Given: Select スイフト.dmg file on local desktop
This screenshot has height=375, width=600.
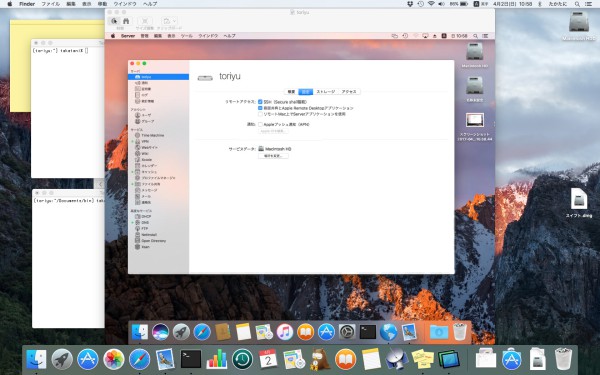Looking at the screenshot, I should [x=579, y=203].
